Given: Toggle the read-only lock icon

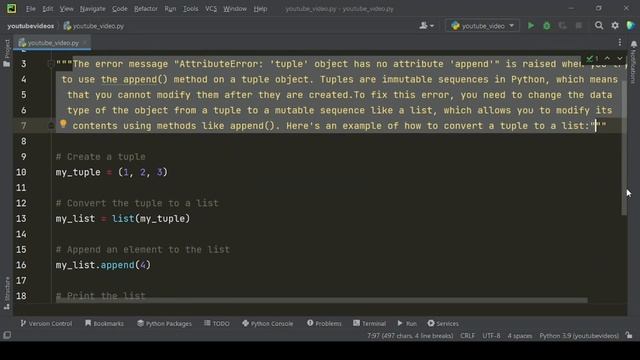Looking at the screenshot, I should pos(629,336).
